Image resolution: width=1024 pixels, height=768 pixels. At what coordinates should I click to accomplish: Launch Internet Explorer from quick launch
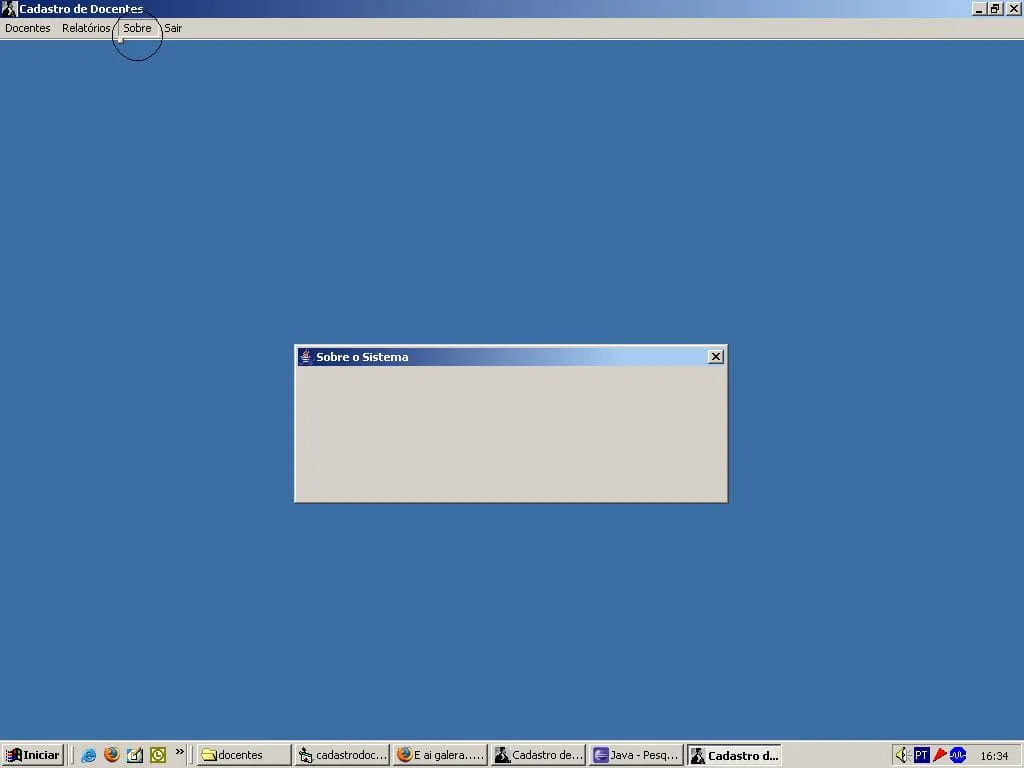89,755
